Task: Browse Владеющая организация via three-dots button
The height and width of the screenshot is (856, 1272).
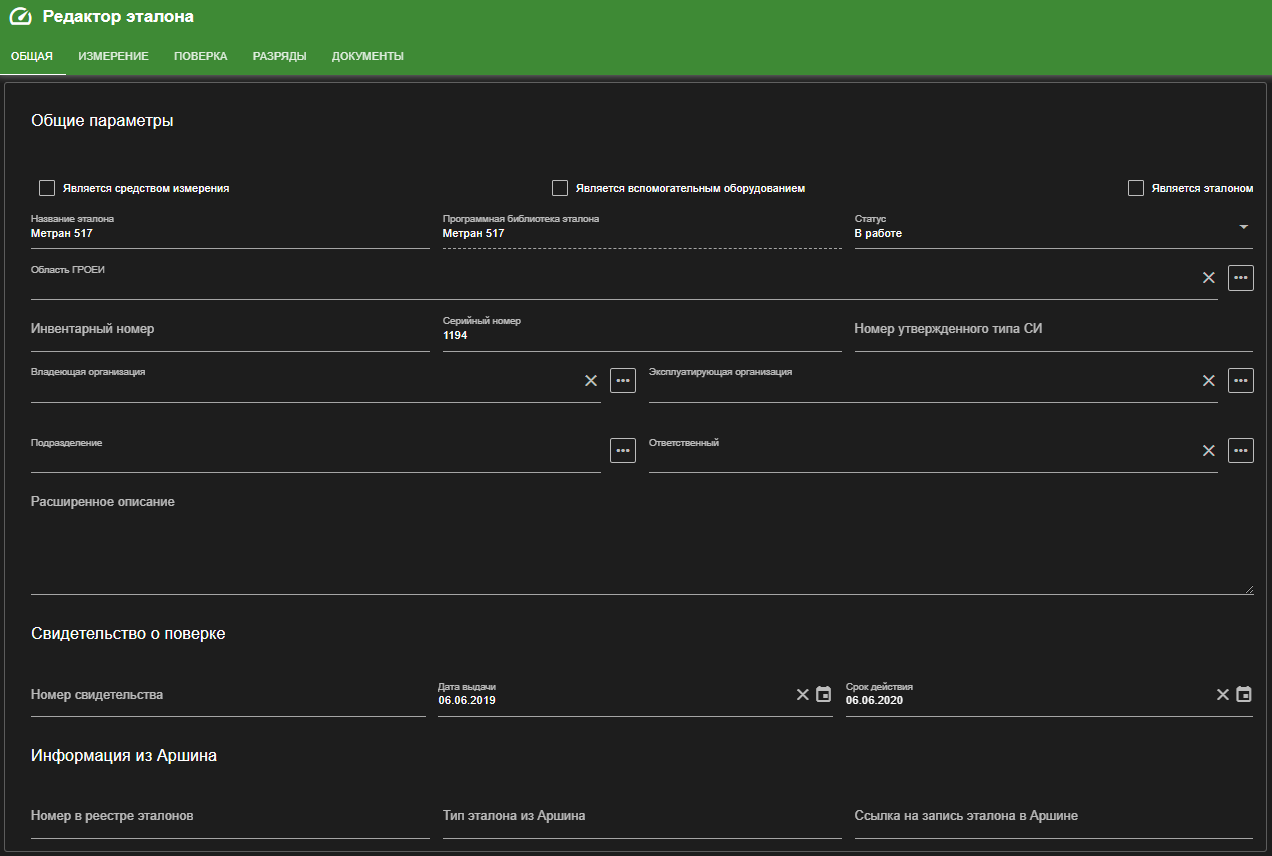Action: pos(623,380)
